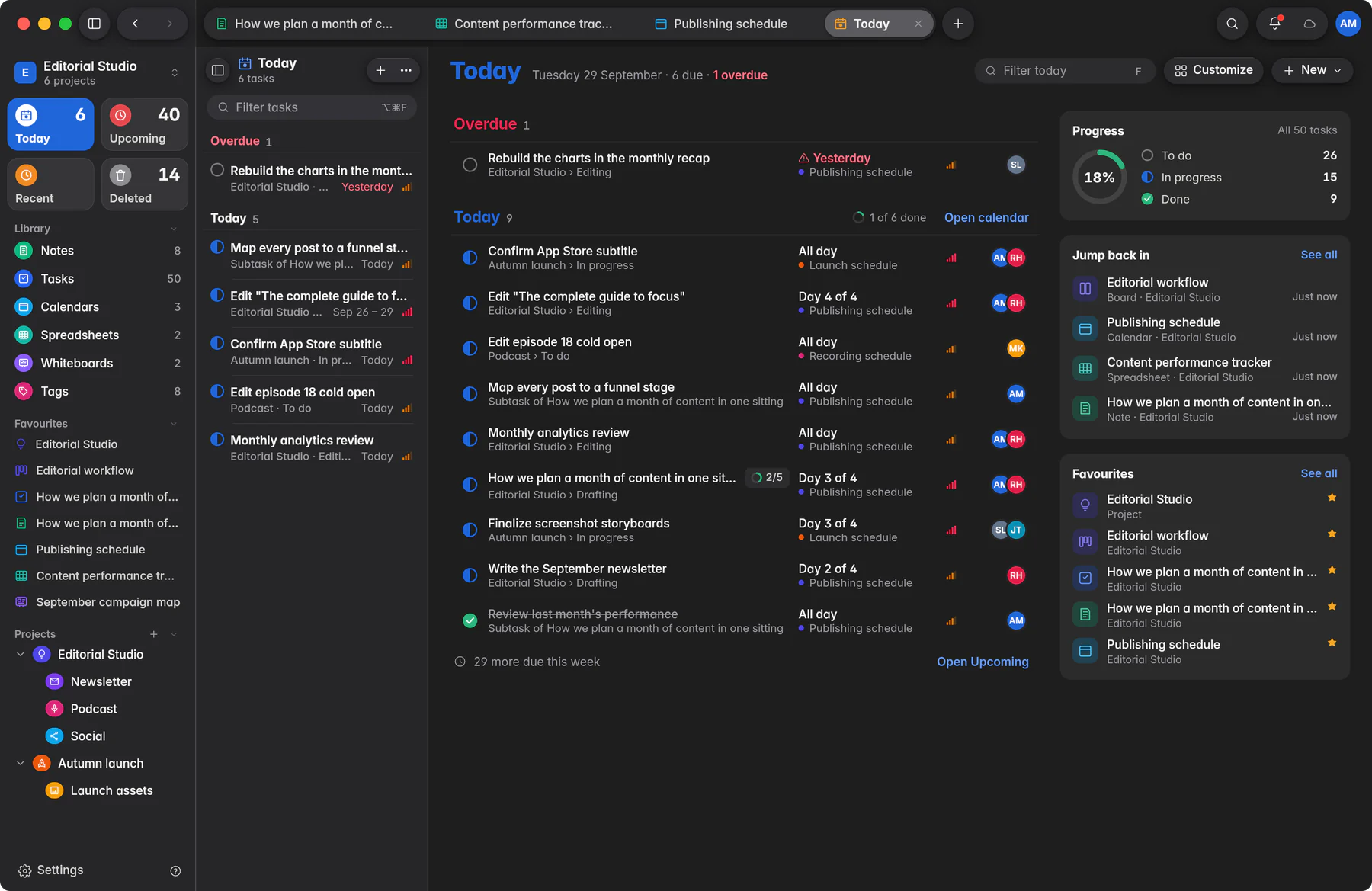Open Whiteboards in the Library

coord(98,363)
